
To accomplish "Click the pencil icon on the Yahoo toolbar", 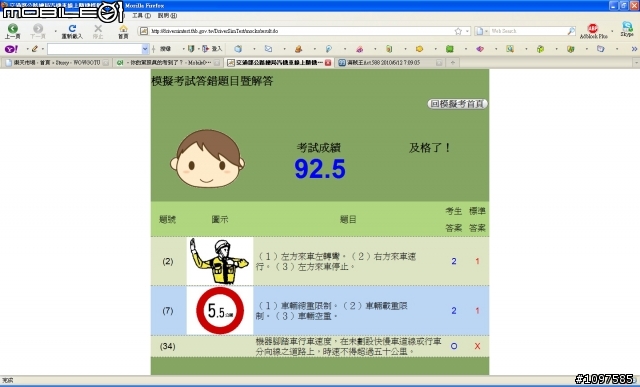I will click(35, 49).
